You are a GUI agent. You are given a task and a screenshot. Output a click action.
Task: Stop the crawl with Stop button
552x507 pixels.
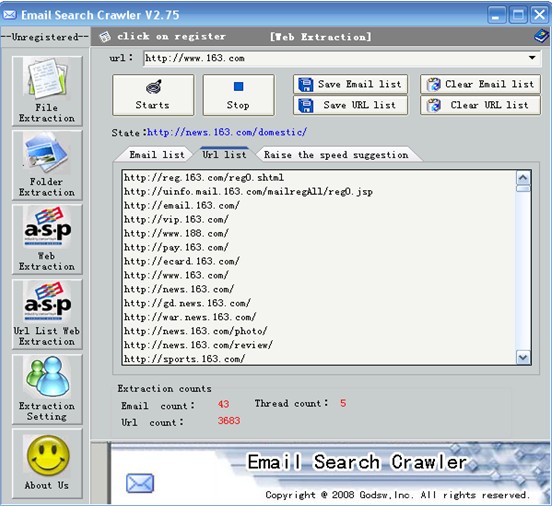coord(238,95)
